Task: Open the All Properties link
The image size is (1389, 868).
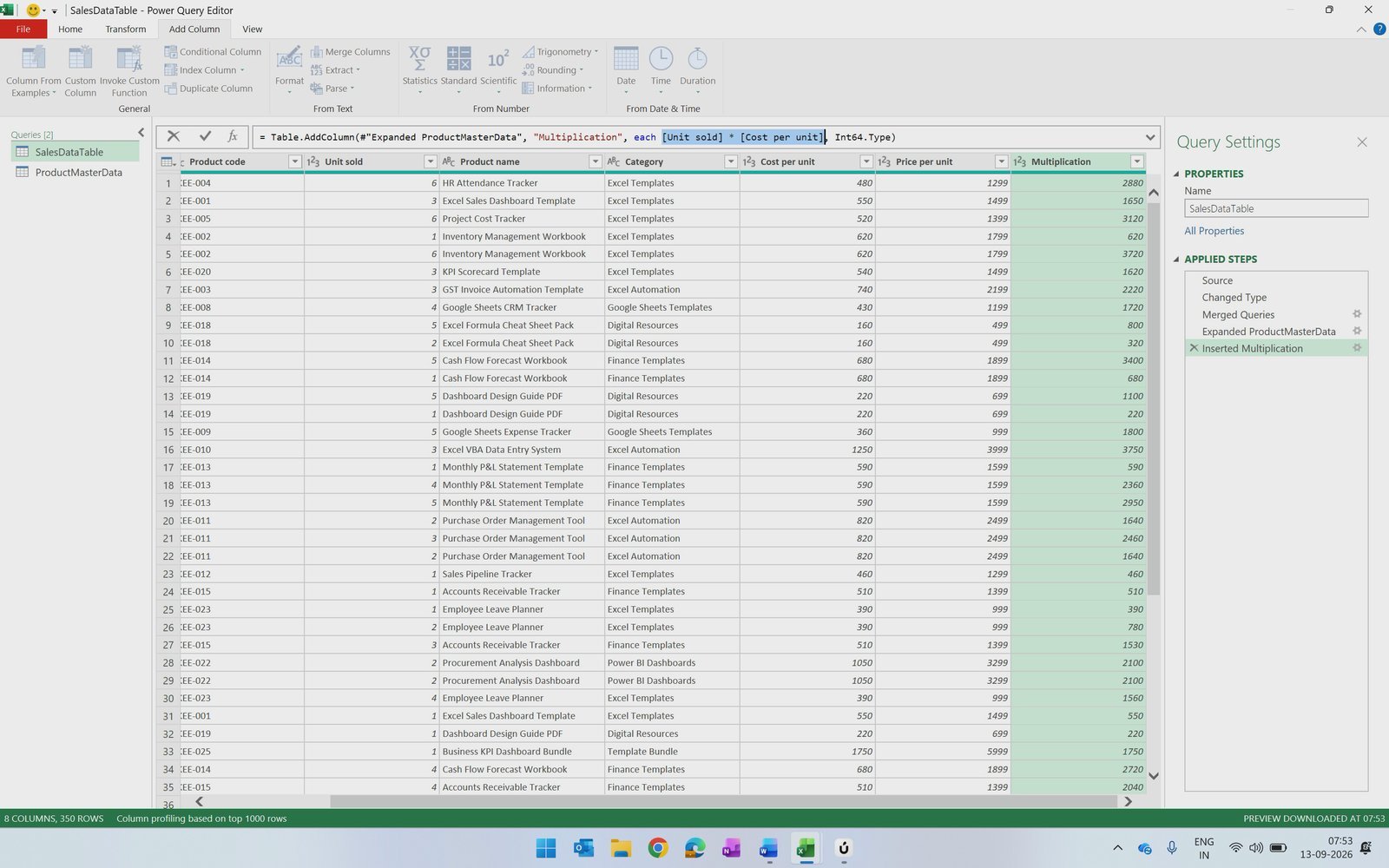Action: tap(1214, 231)
